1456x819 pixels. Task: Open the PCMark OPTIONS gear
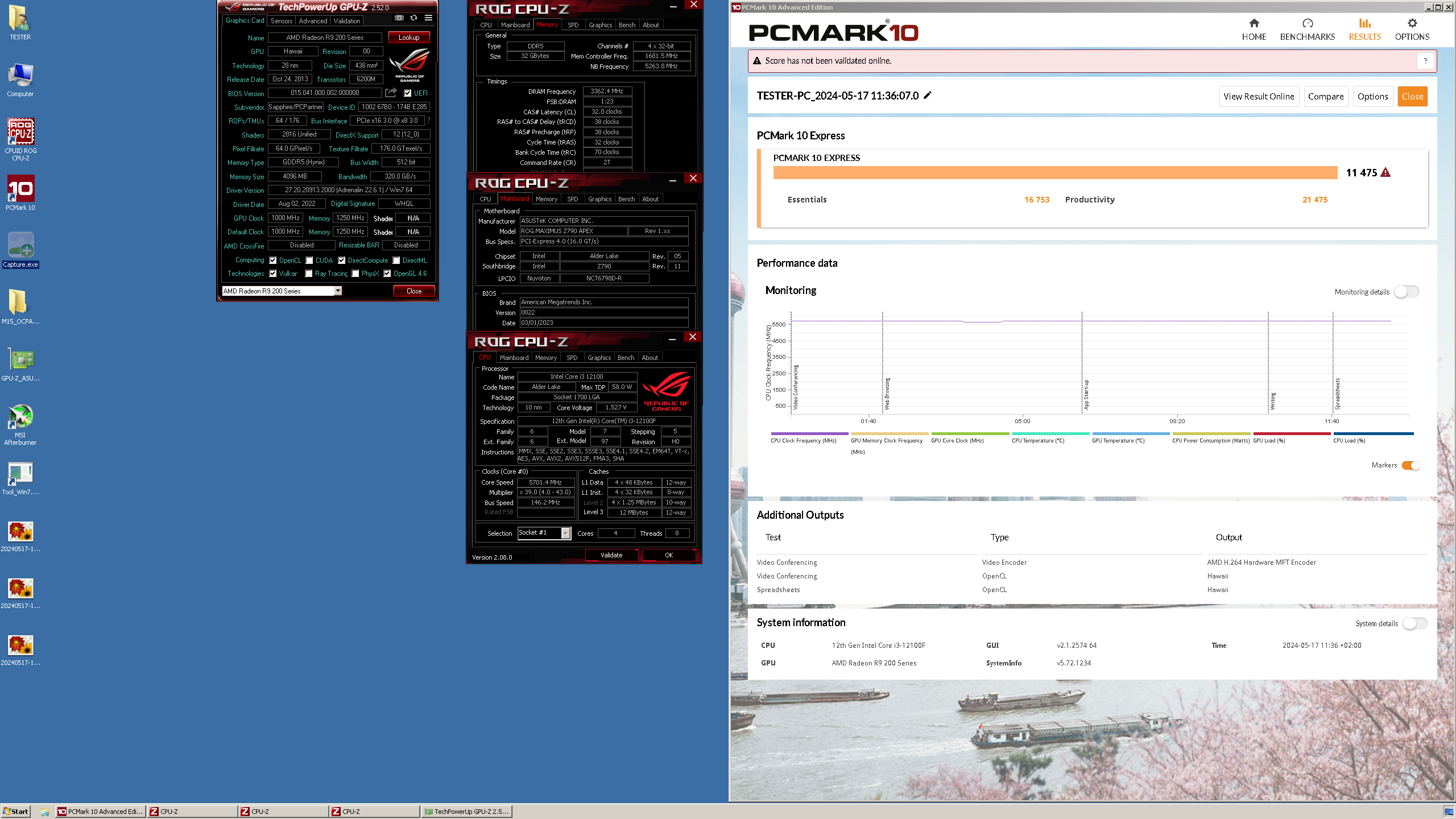1412,30
